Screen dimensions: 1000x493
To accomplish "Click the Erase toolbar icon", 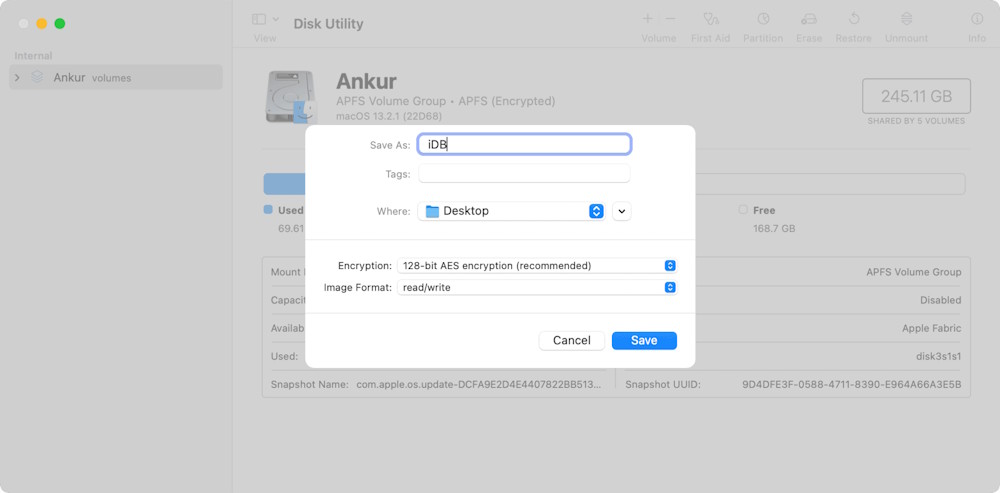I will click(809, 19).
